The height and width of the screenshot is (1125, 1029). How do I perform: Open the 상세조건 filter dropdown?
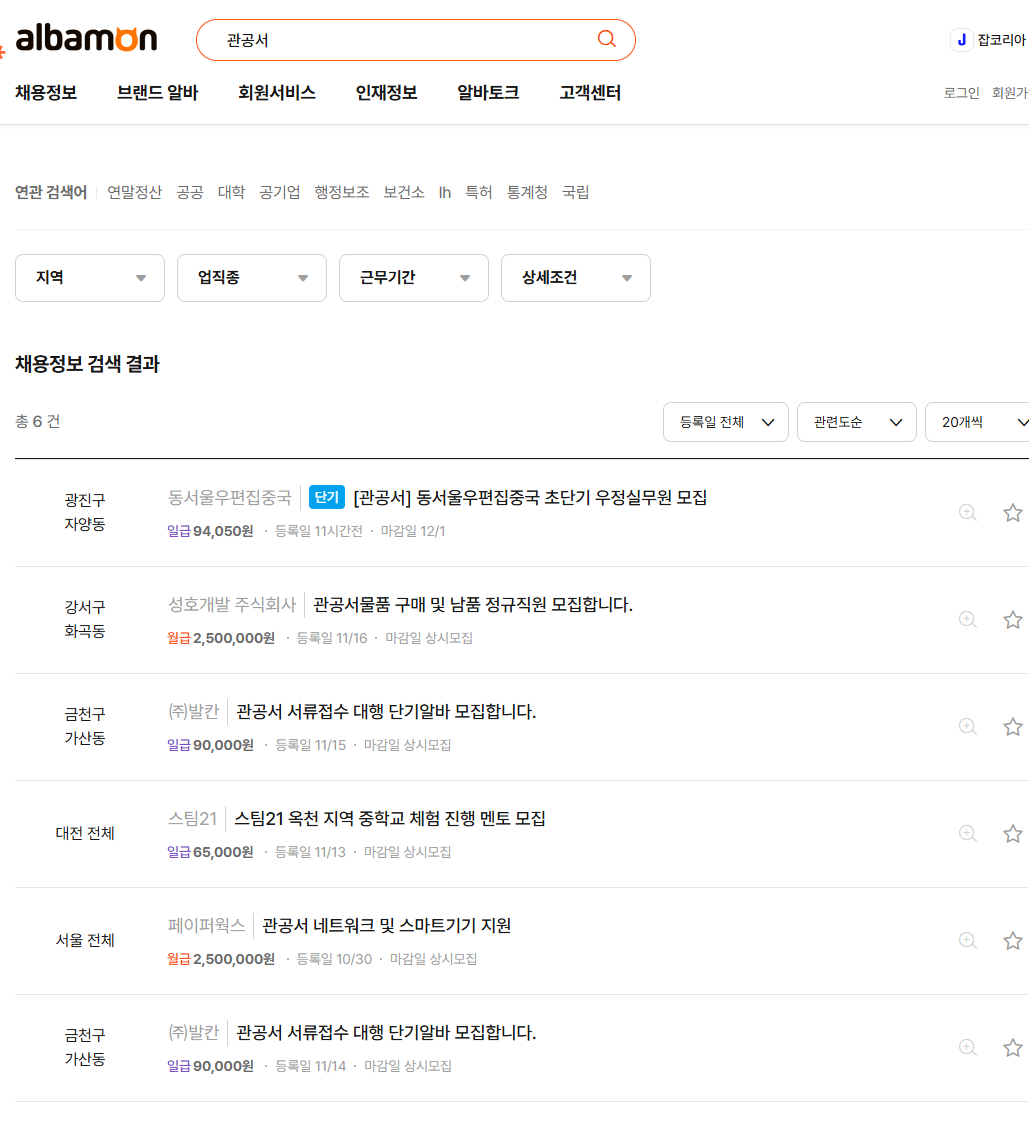[x=576, y=278]
